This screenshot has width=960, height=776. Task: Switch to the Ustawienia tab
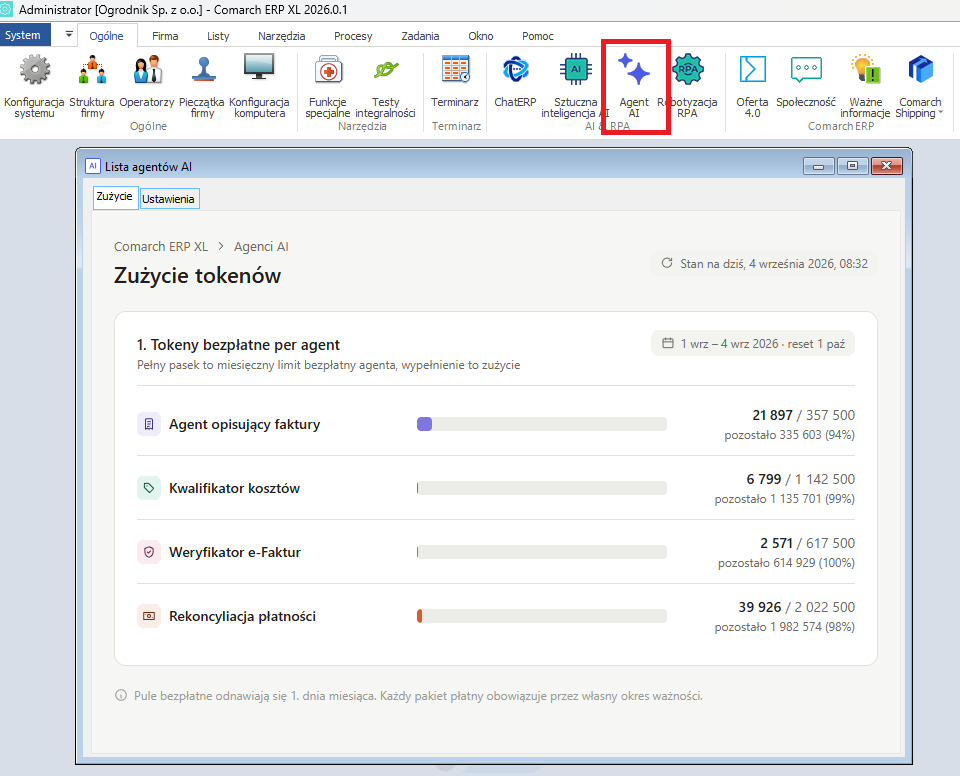point(168,199)
